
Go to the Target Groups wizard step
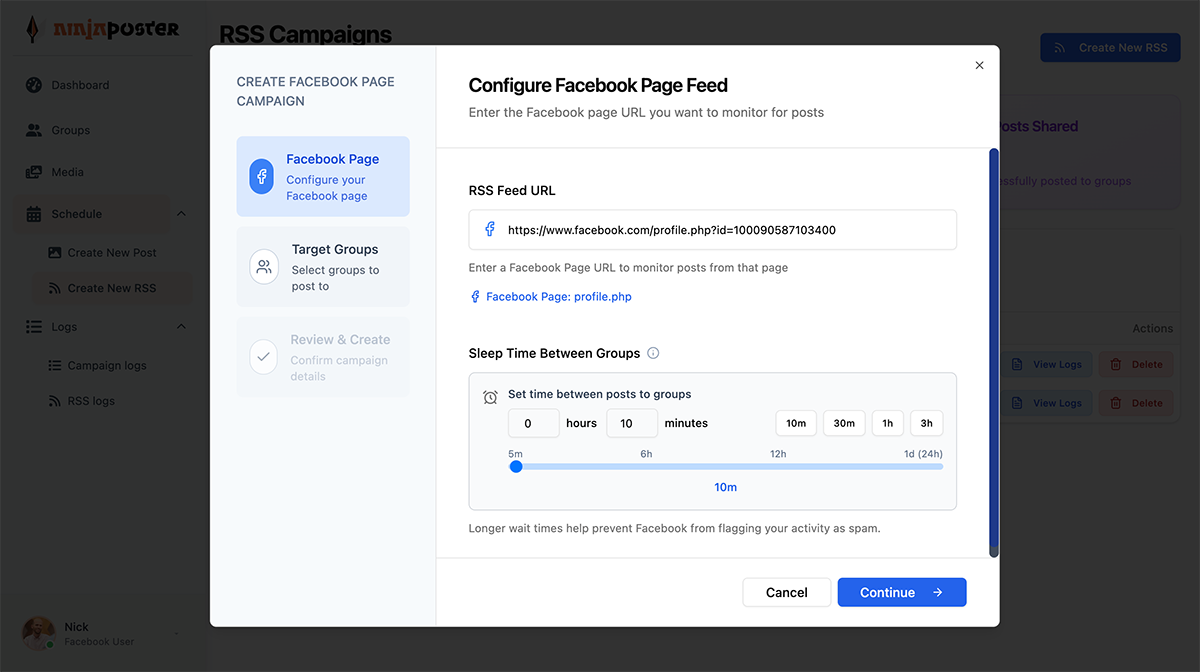click(x=323, y=267)
